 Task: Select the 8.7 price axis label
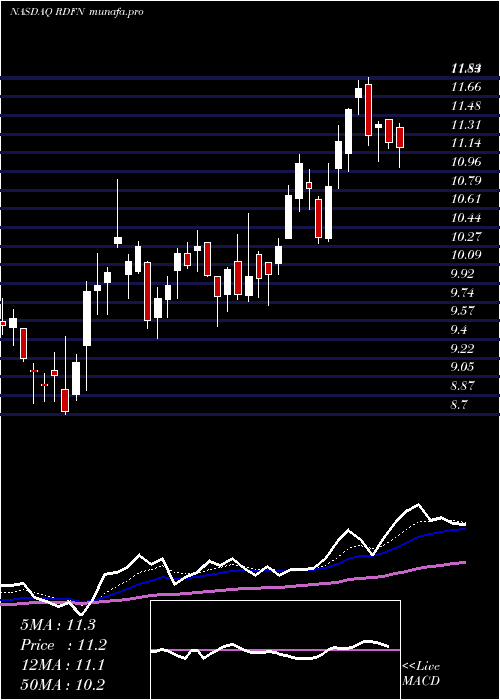459,405
